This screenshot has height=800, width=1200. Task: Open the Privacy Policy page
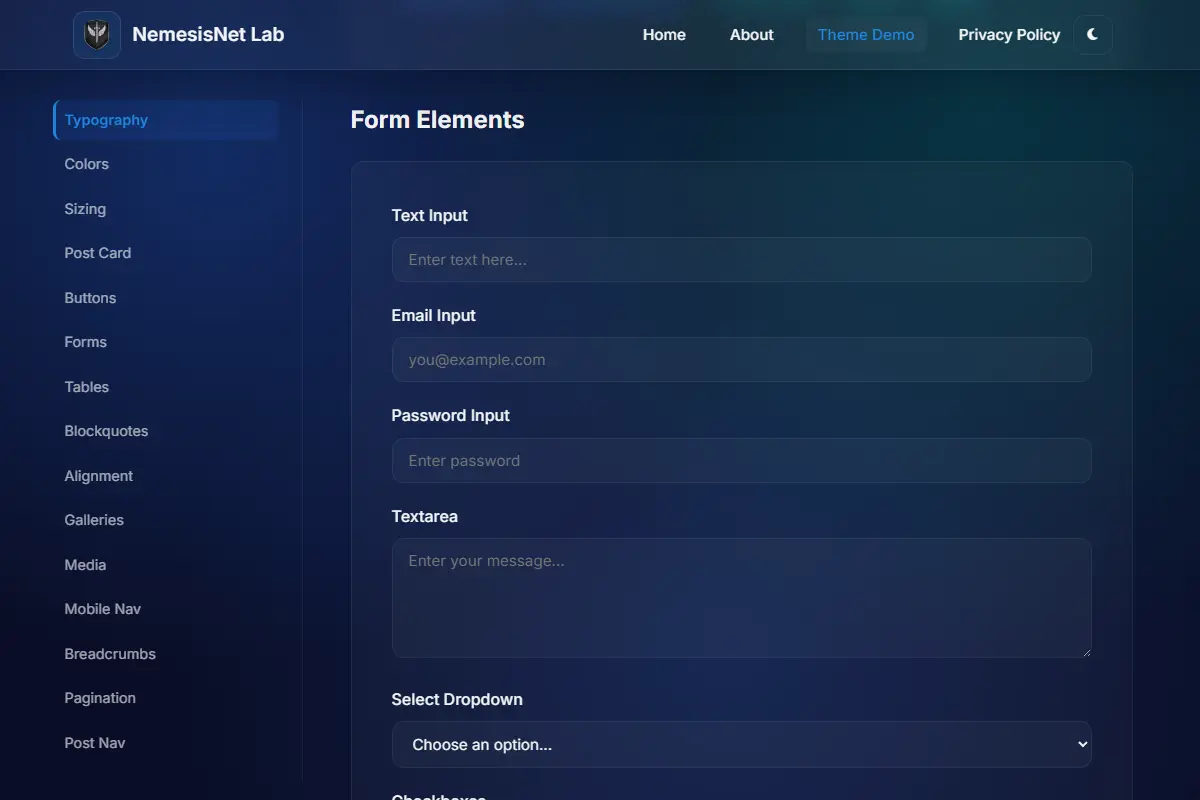click(x=1009, y=35)
